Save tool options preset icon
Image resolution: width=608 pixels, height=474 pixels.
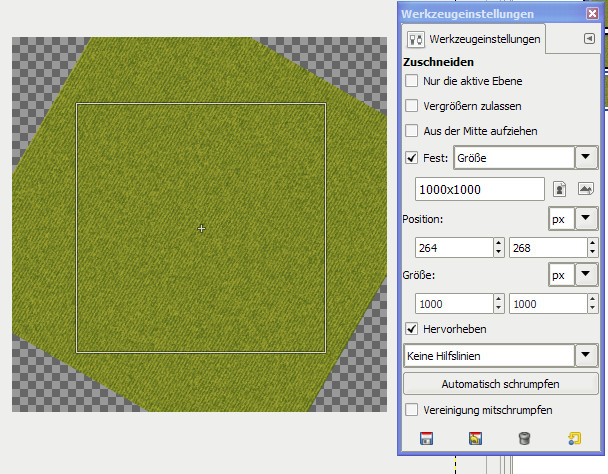point(426,438)
